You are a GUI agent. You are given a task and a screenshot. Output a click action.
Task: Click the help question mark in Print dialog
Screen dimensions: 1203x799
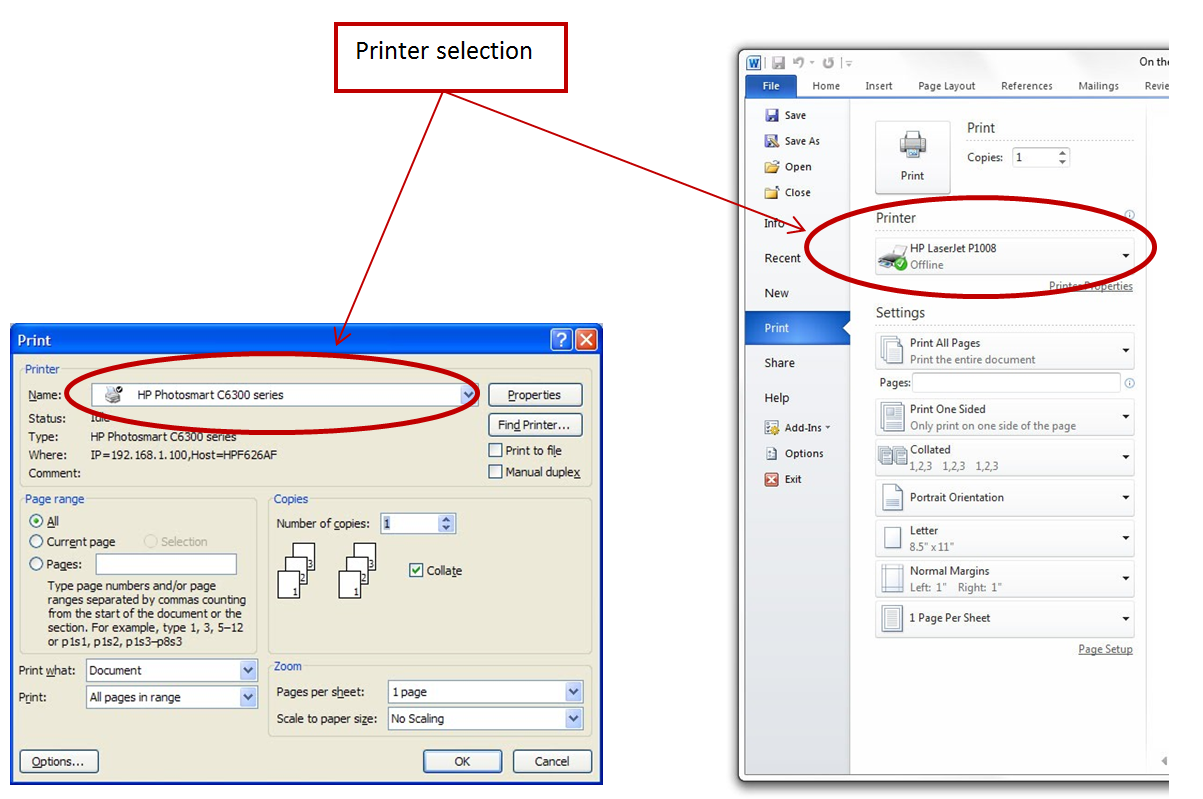click(x=561, y=340)
